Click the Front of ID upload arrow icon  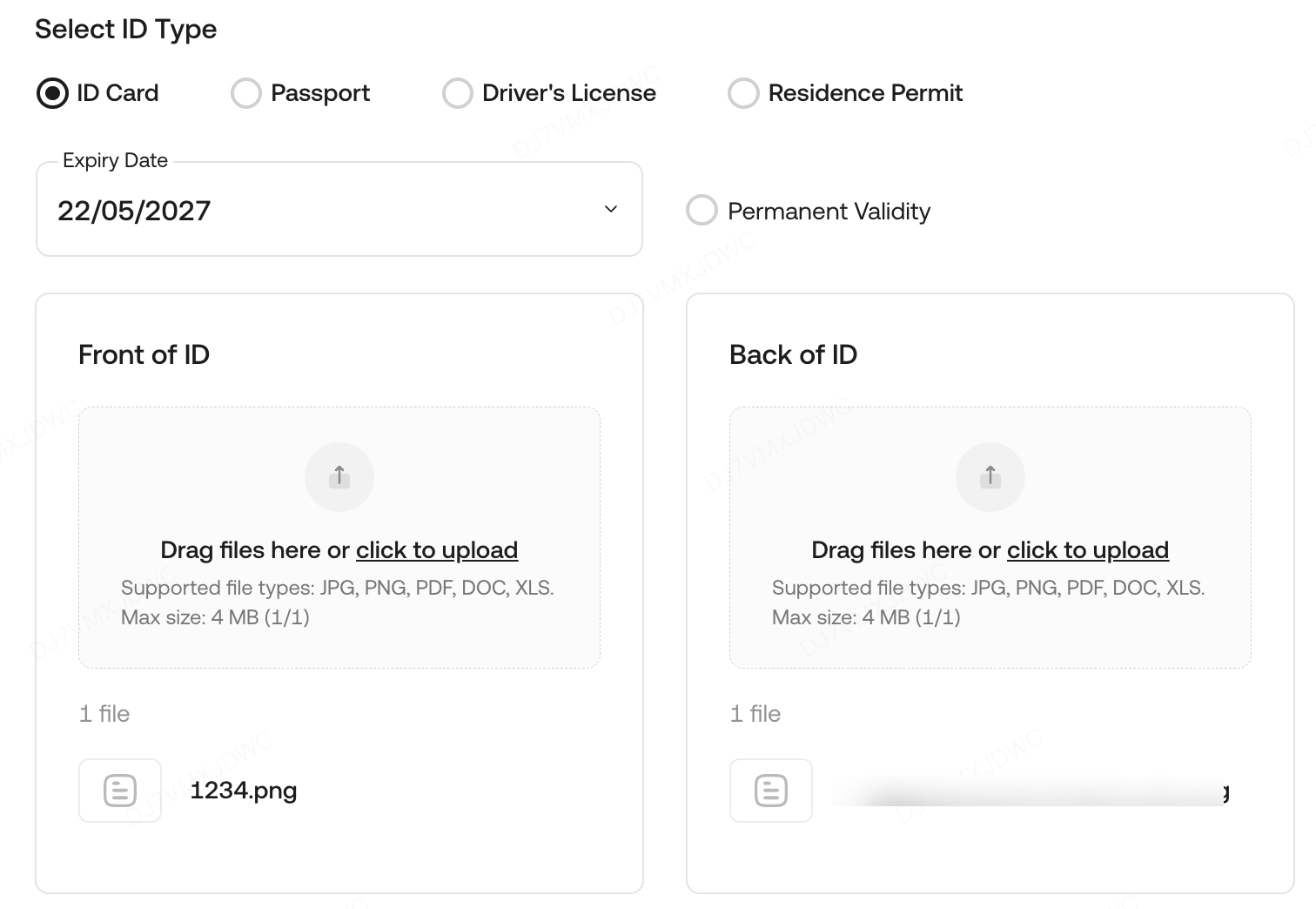[339, 476]
